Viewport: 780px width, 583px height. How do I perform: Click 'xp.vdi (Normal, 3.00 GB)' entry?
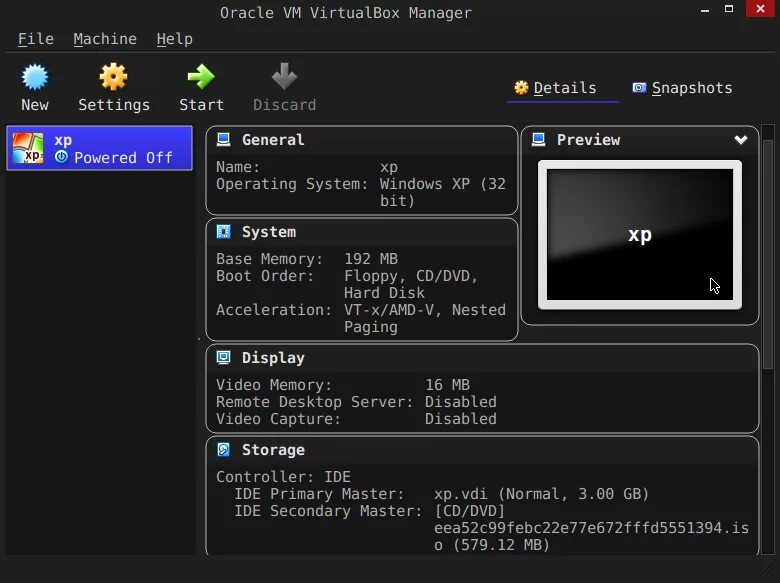pos(541,494)
